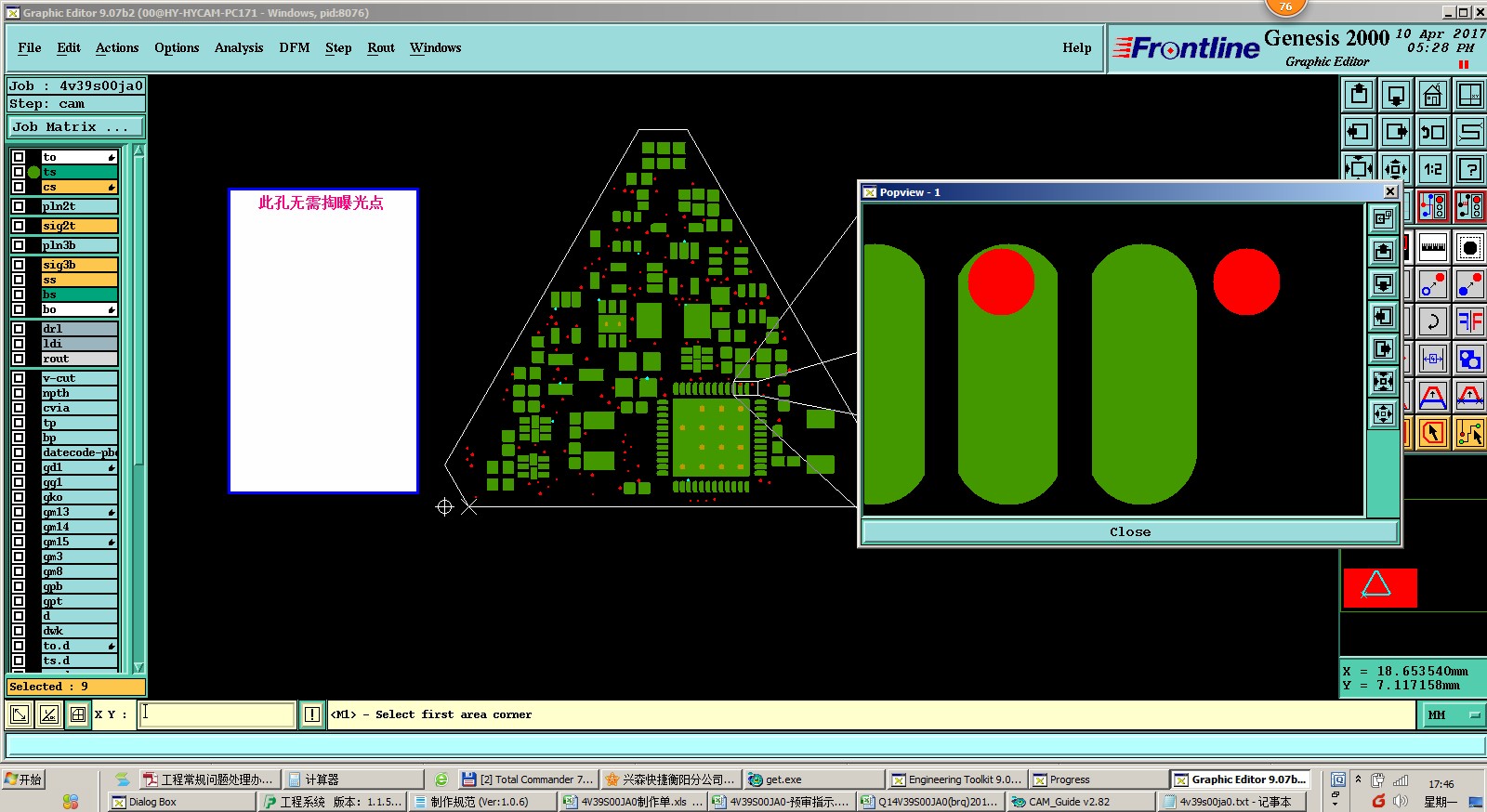Click the home view icon
Image resolution: width=1487 pixels, height=812 pixels.
1433,95
